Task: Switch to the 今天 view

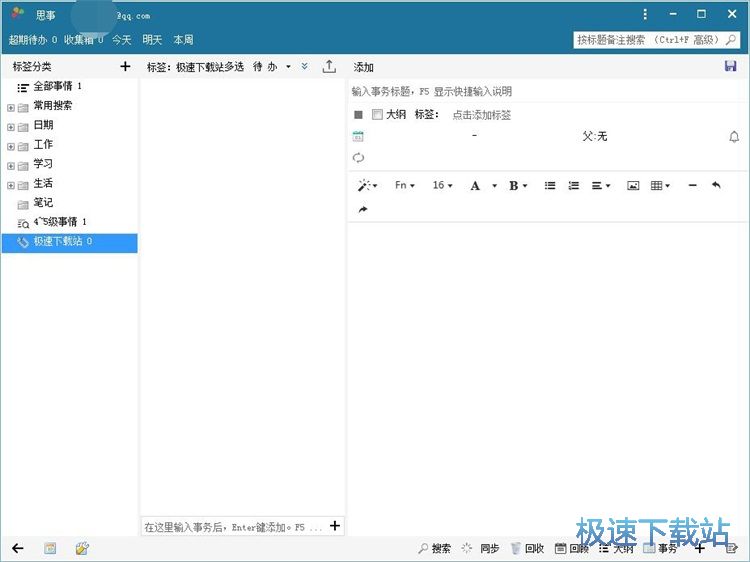Action: 121,40
